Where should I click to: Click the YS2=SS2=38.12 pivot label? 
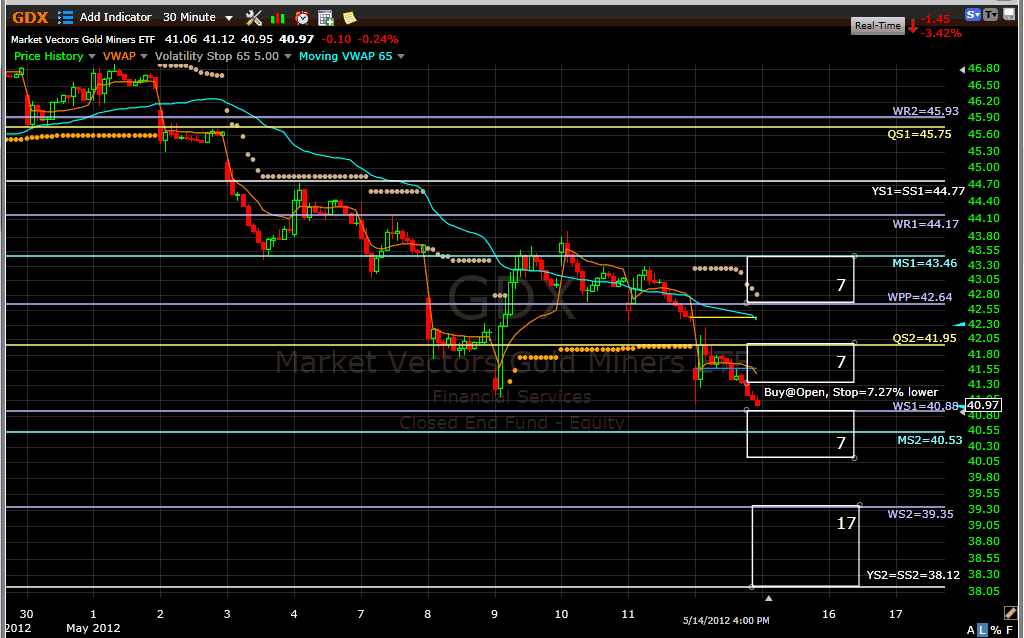(913, 575)
